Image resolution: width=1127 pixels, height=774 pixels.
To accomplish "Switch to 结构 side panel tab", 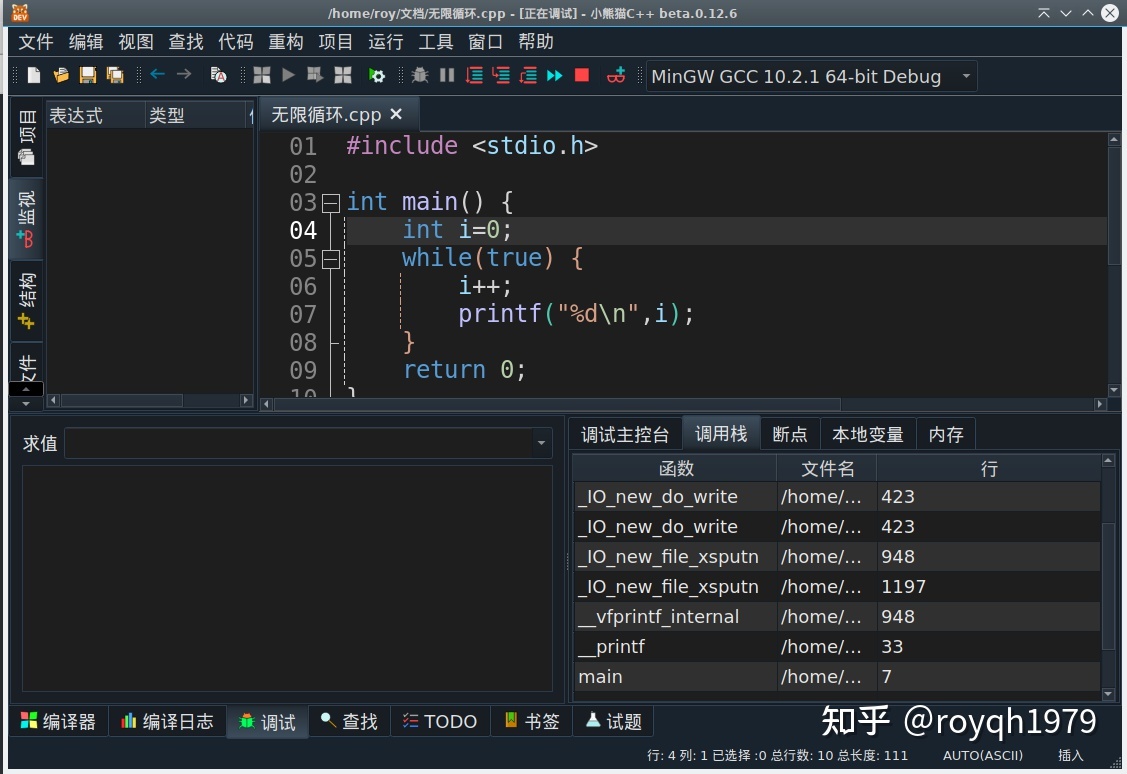I will click(27, 300).
